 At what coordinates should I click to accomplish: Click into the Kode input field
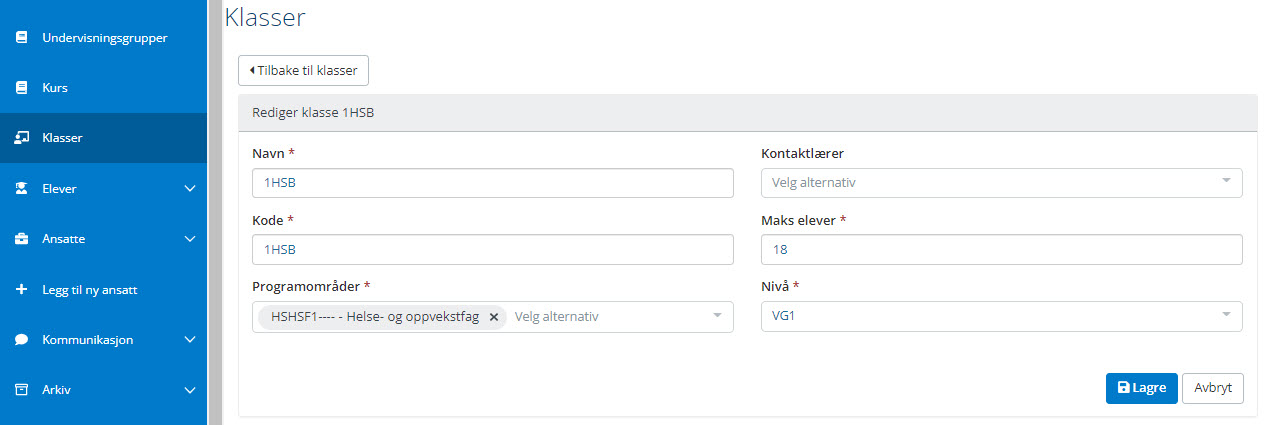click(x=493, y=249)
